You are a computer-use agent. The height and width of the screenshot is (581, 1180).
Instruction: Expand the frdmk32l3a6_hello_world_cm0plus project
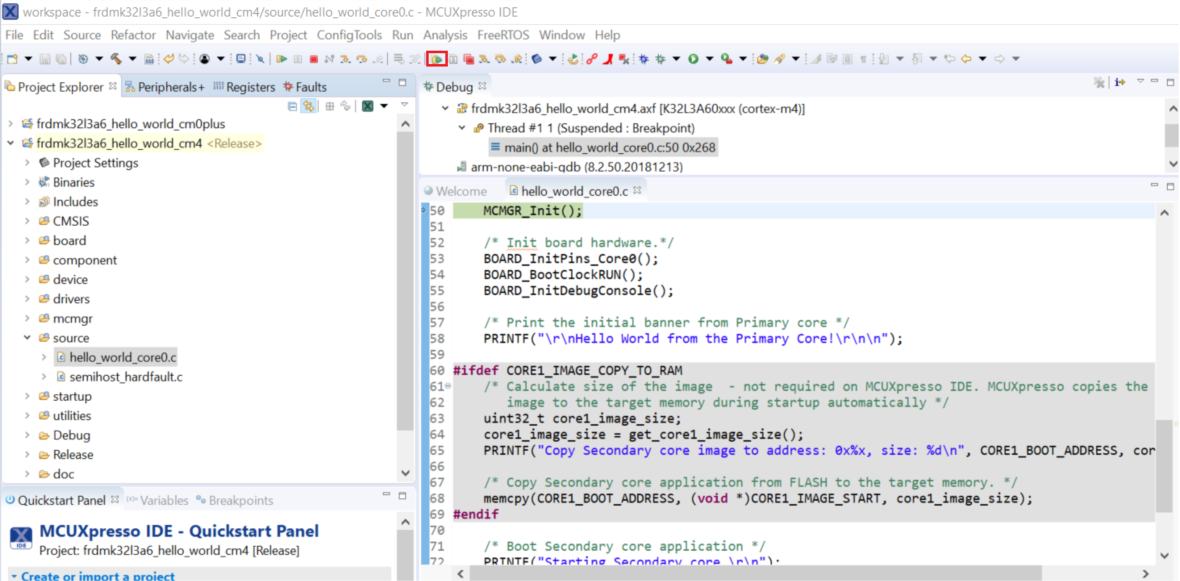click(10, 123)
